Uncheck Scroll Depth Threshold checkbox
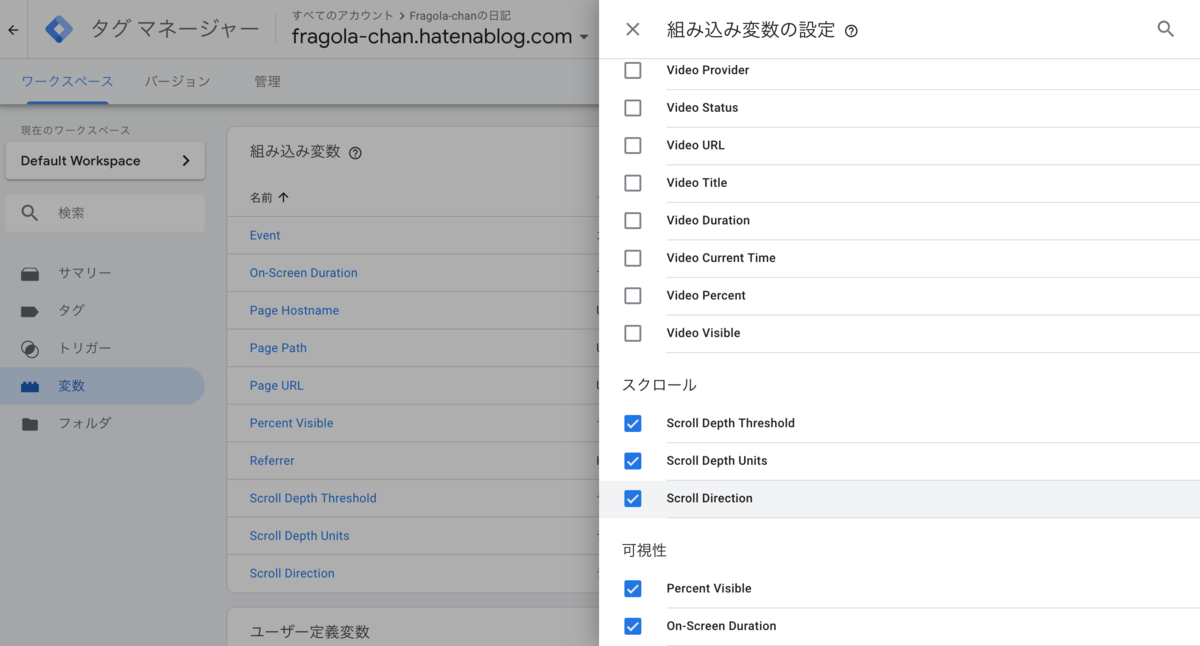Screen dimensions: 1200x646 (632, 423)
